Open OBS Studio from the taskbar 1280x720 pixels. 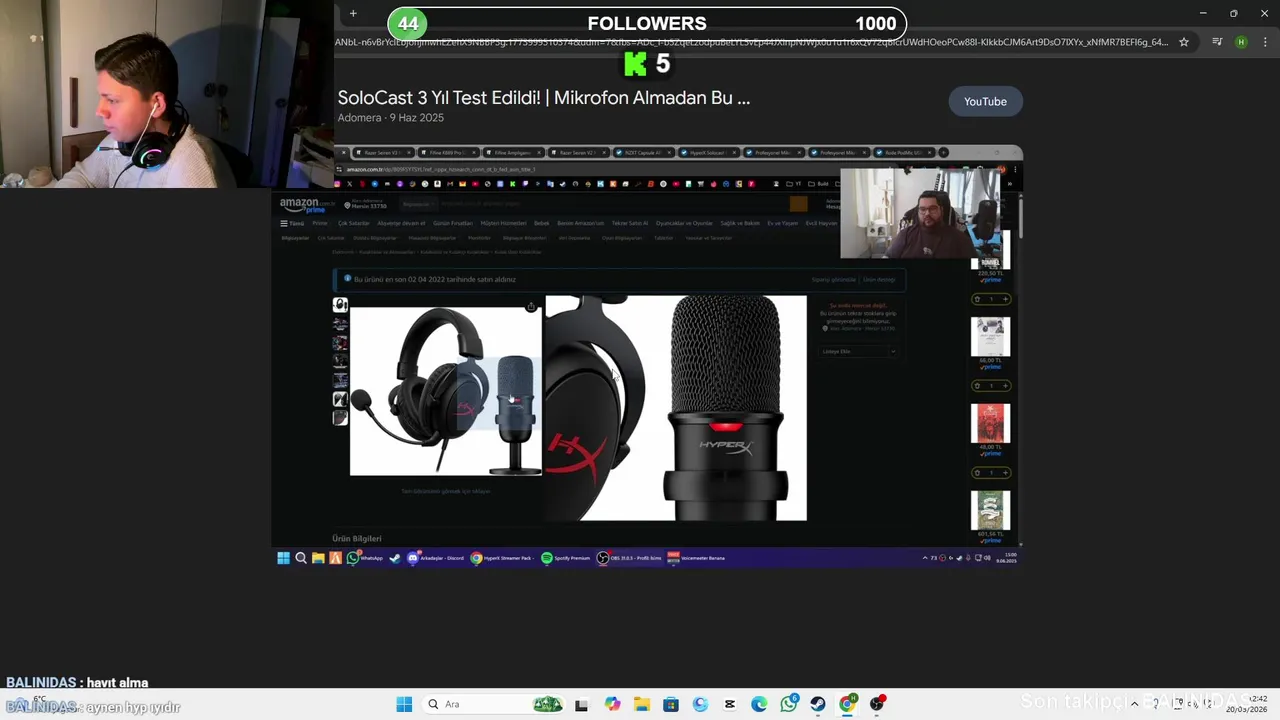(x=877, y=704)
